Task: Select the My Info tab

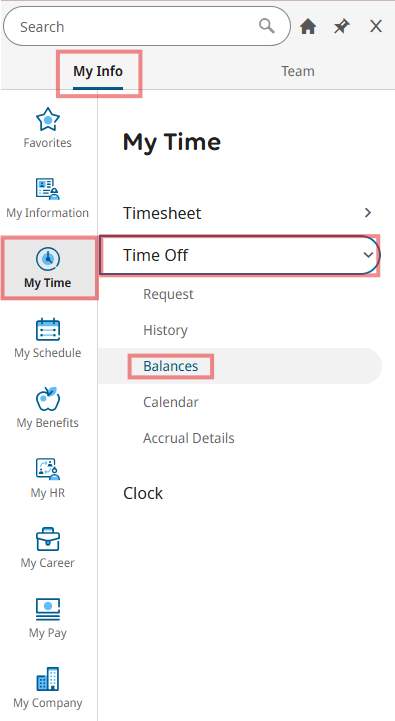Action: pos(98,71)
